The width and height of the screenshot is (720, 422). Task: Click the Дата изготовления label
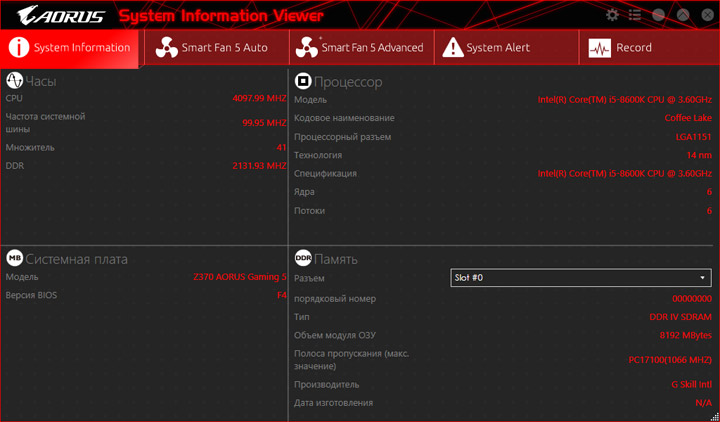(x=333, y=403)
